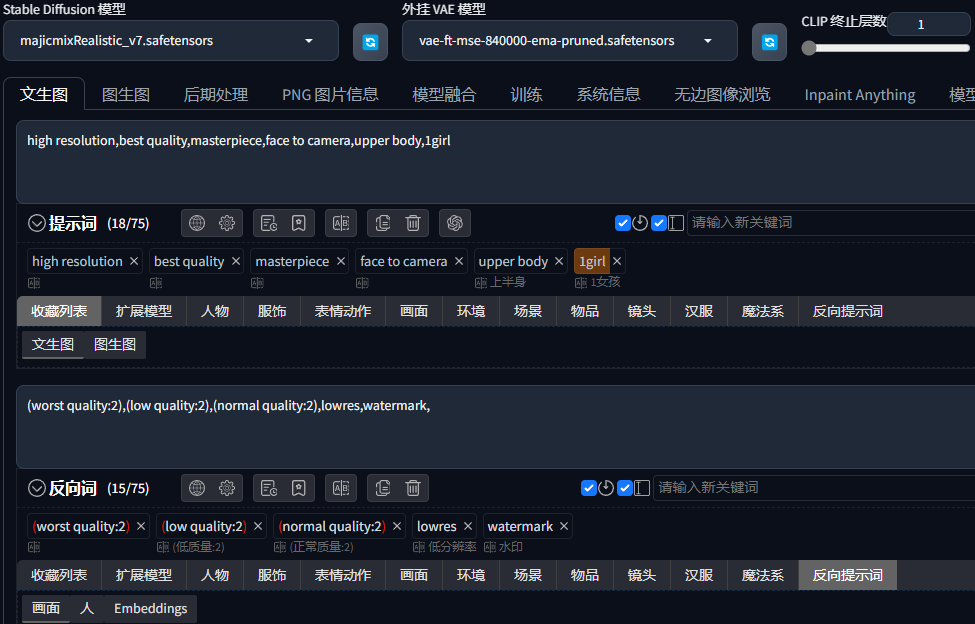This screenshot has height=624, width=975.
Task: Click AB translate-all icon in 反向词 toolbar
Action: click(x=341, y=488)
